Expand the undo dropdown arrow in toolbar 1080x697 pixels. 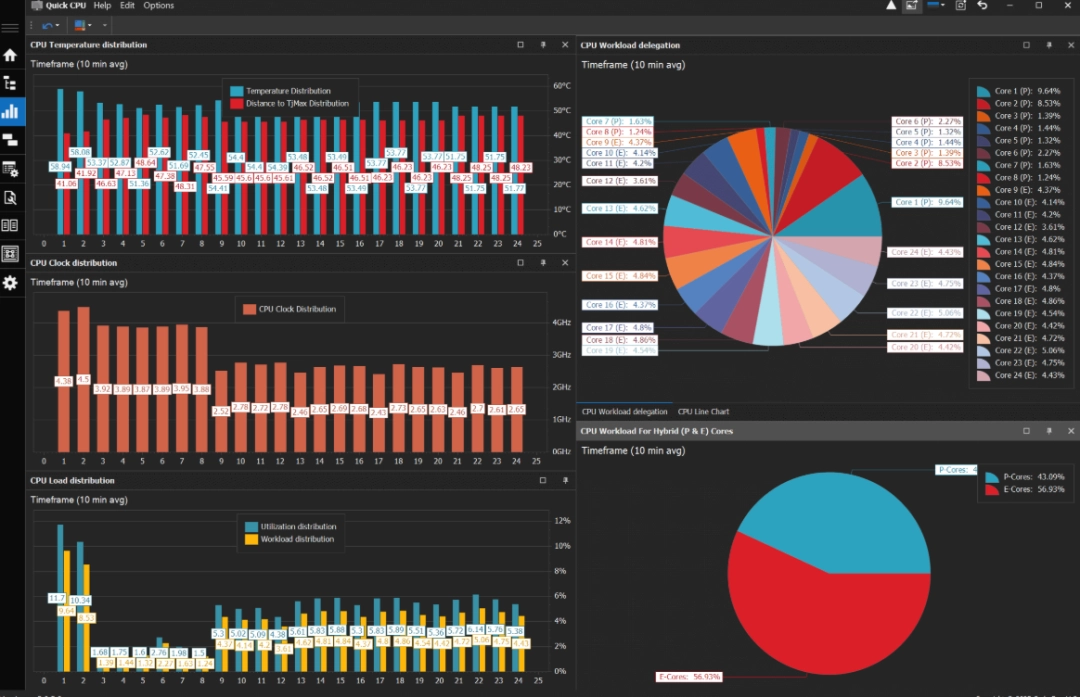click(x=59, y=25)
